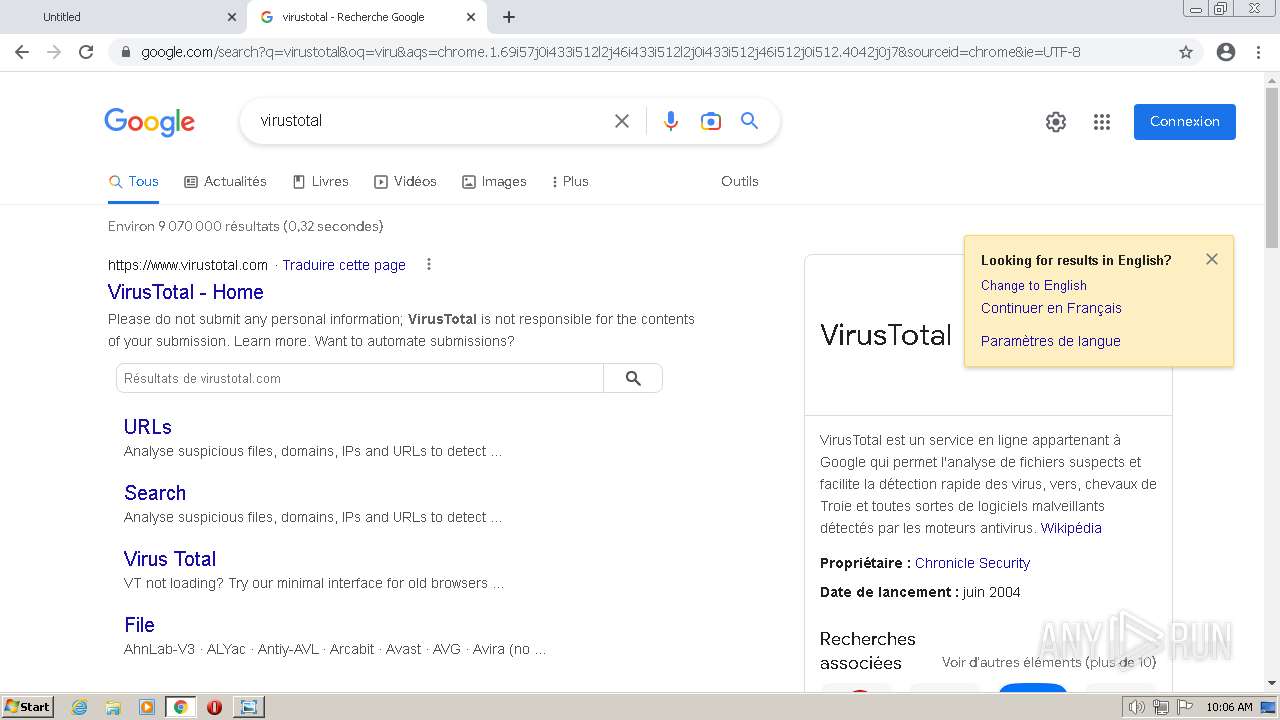Open Paramètres de langue
This screenshot has height=720, width=1280.
click(x=1050, y=341)
